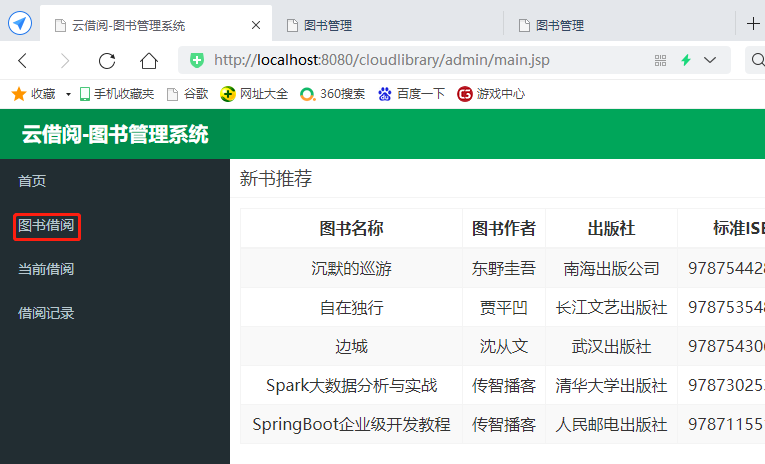Click the book title SpringBoot企业级开发教程
The width and height of the screenshot is (765, 464).
pos(351,424)
